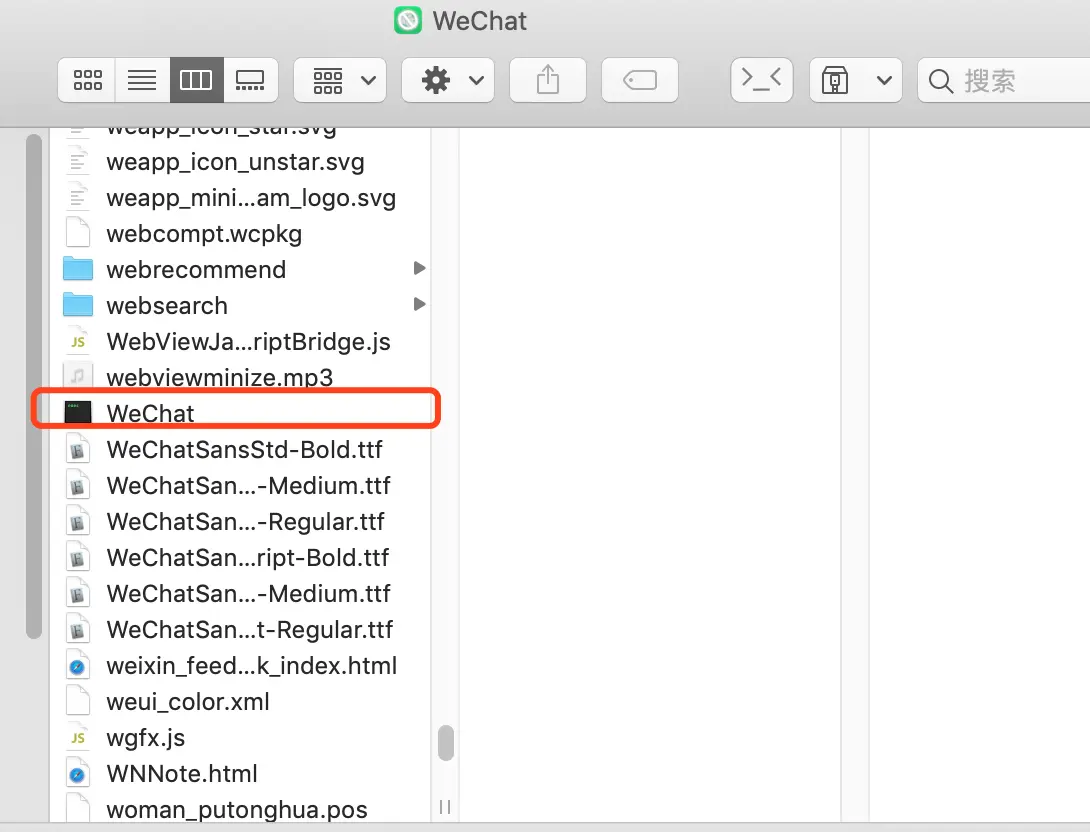Click the WeChat executable terminal icon
This screenshot has width=1090, height=832.
78,412
